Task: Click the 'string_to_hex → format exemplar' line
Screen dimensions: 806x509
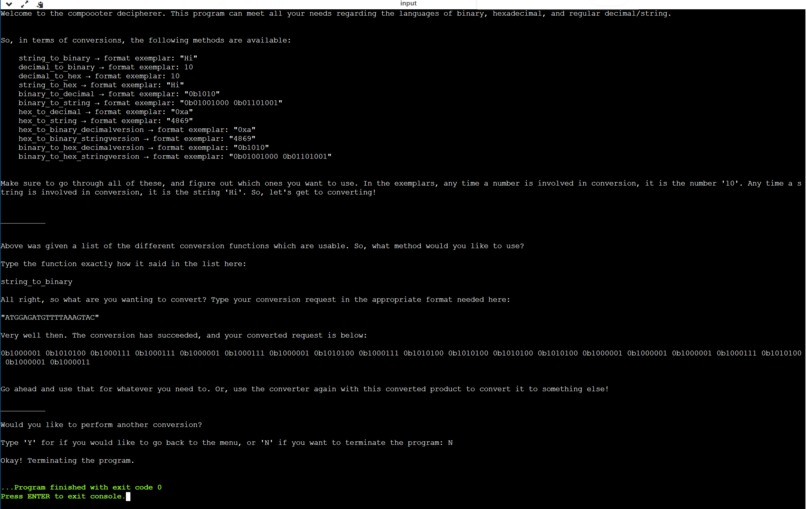Action: pos(101,85)
